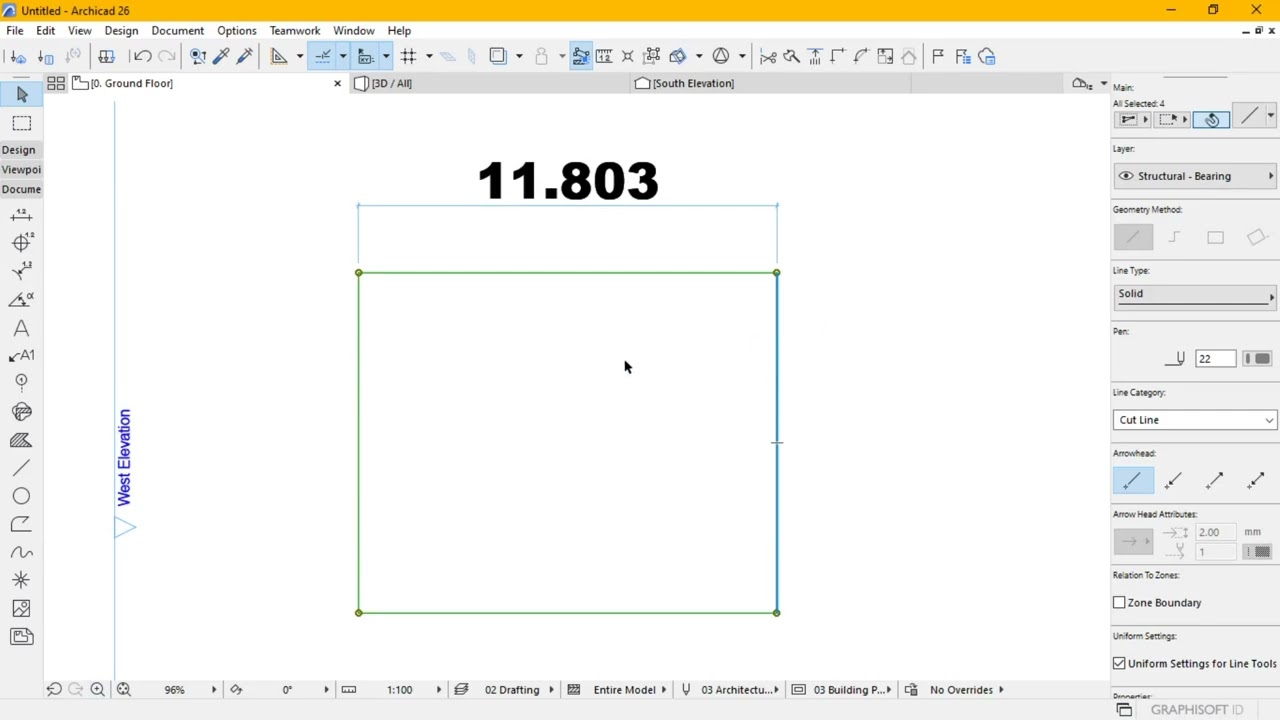Click the Trace reference icon

[x=498, y=56]
